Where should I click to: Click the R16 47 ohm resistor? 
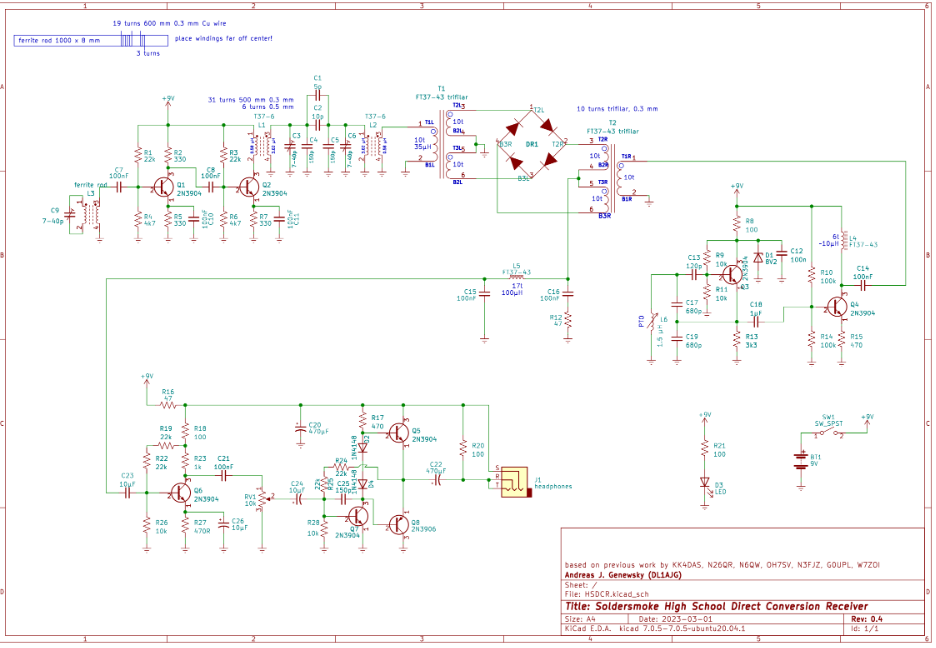[x=168, y=405]
